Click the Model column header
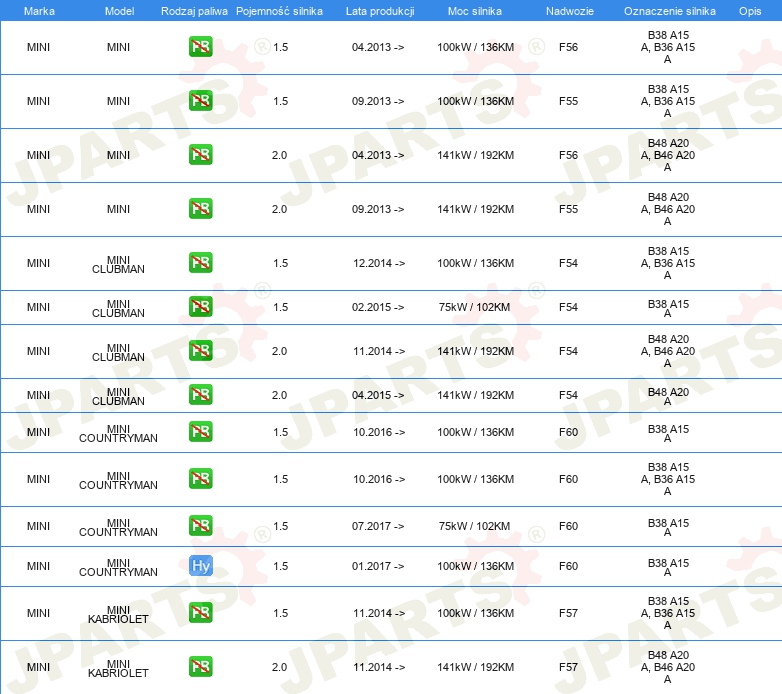The height and width of the screenshot is (694, 782). pyautogui.click(x=119, y=11)
